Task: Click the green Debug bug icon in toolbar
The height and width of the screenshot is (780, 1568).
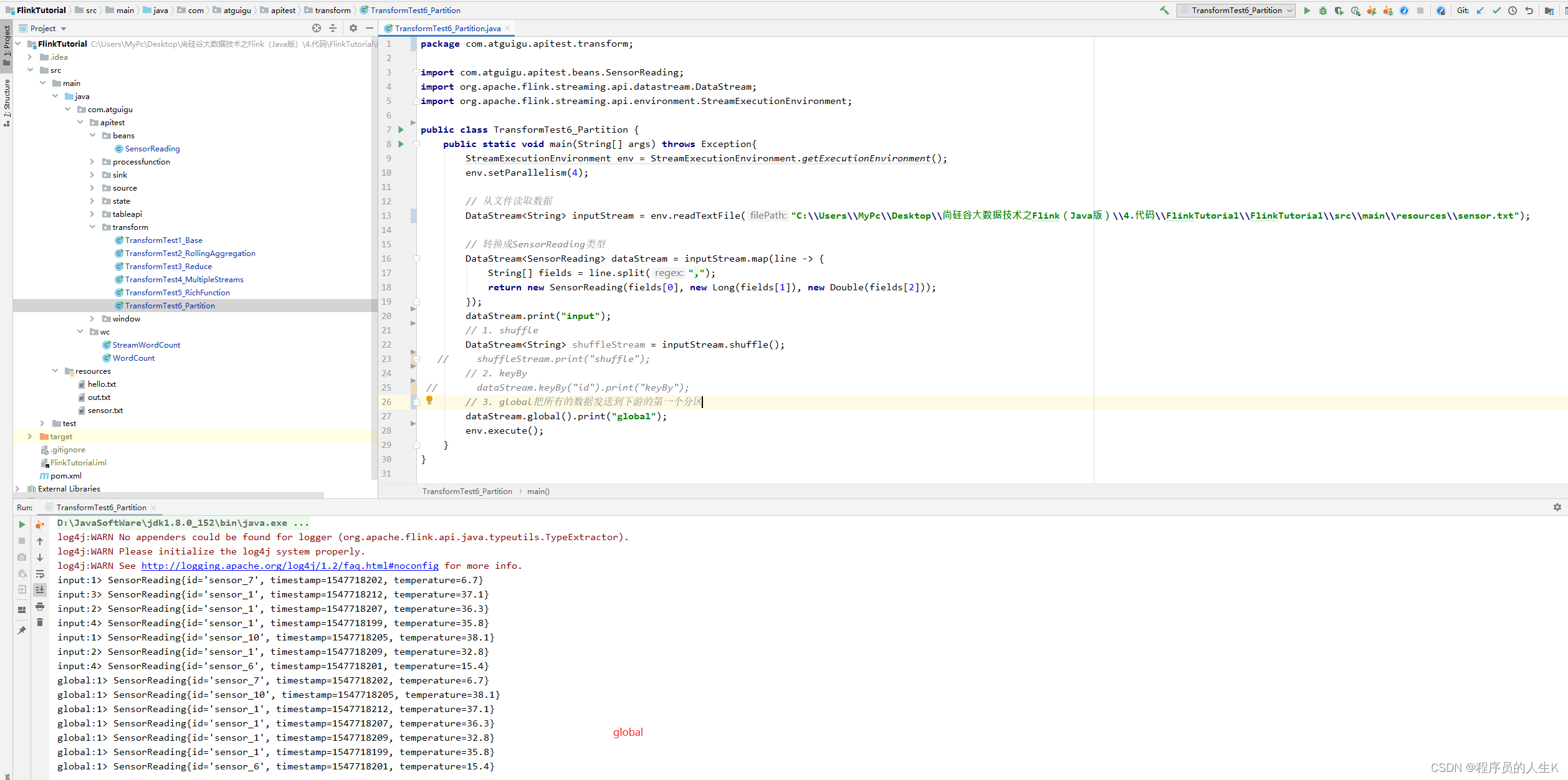Action: pos(1322,11)
